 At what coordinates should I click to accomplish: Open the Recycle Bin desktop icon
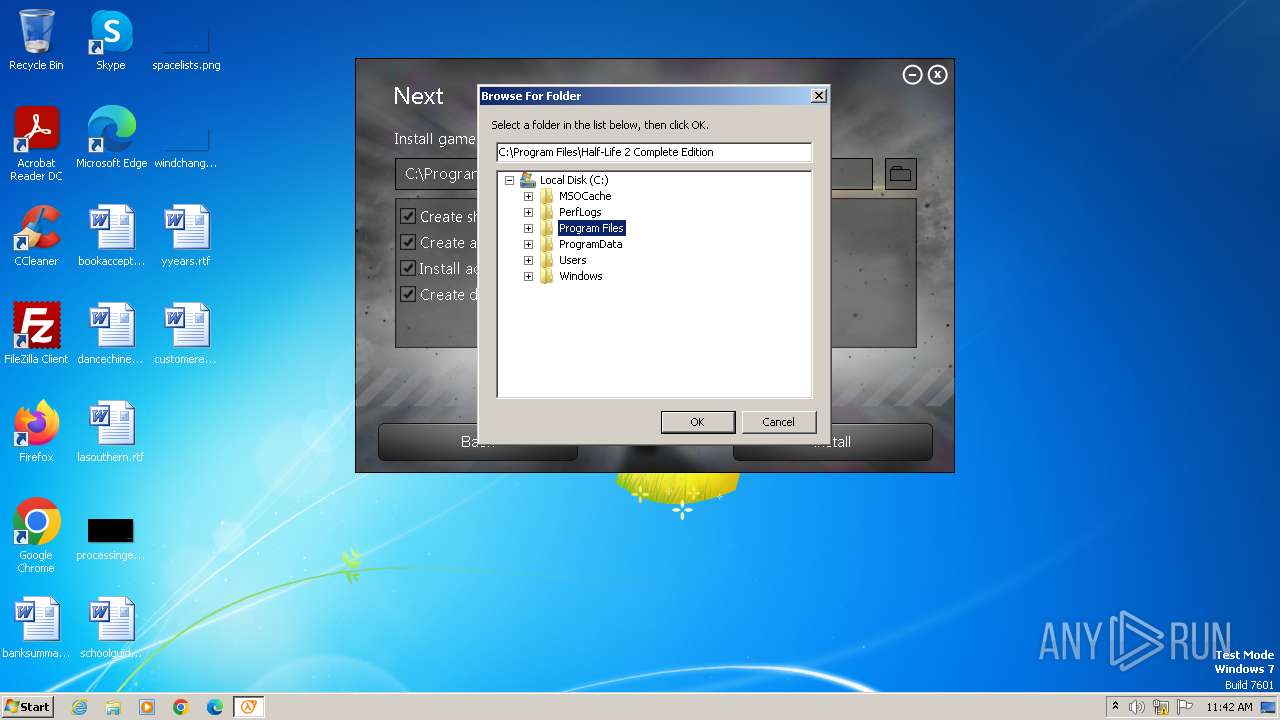click(36, 40)
